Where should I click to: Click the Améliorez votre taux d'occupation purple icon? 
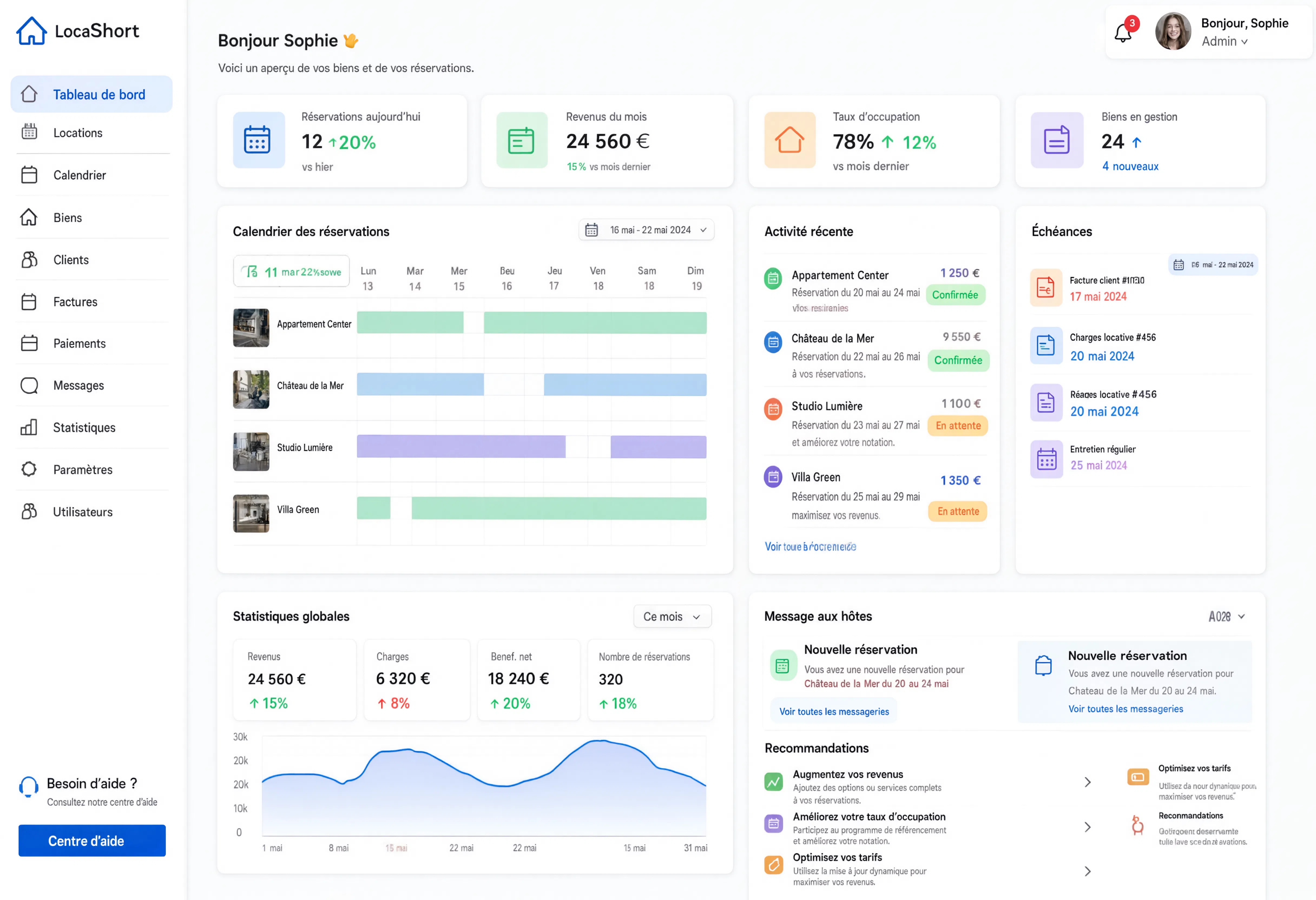[774, 823]
